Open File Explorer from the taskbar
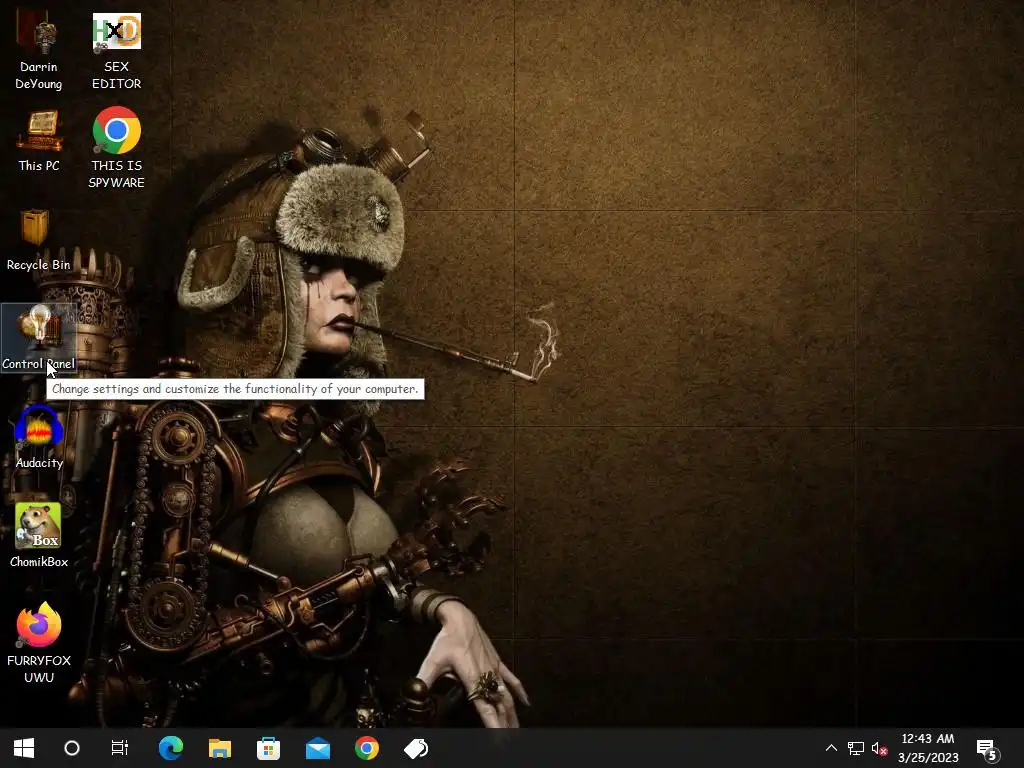Image resolution: width=1024 pixels, height=768 pixels. pos(220,748)
